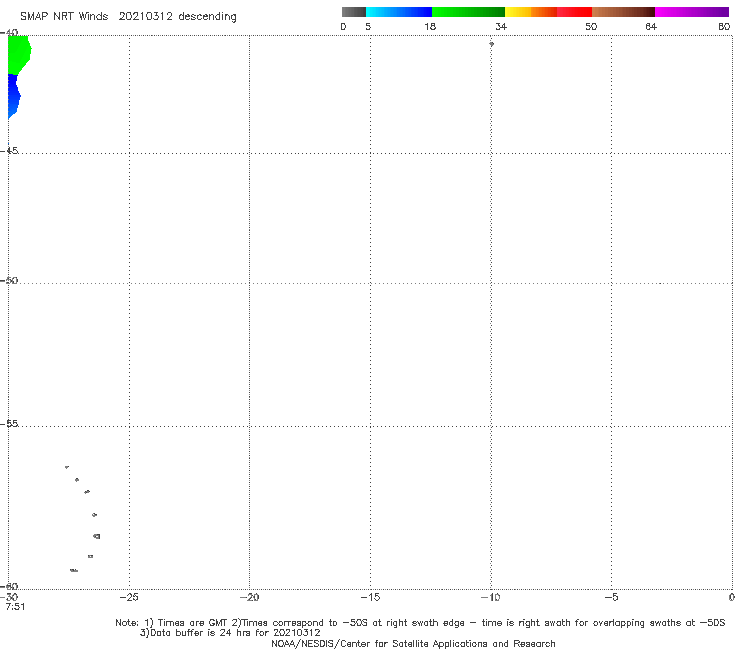Image resolution: width=740 pixels, height=650 pixels.
Task: Click the longitude label '-20'
Action: (x=249, y=598)
